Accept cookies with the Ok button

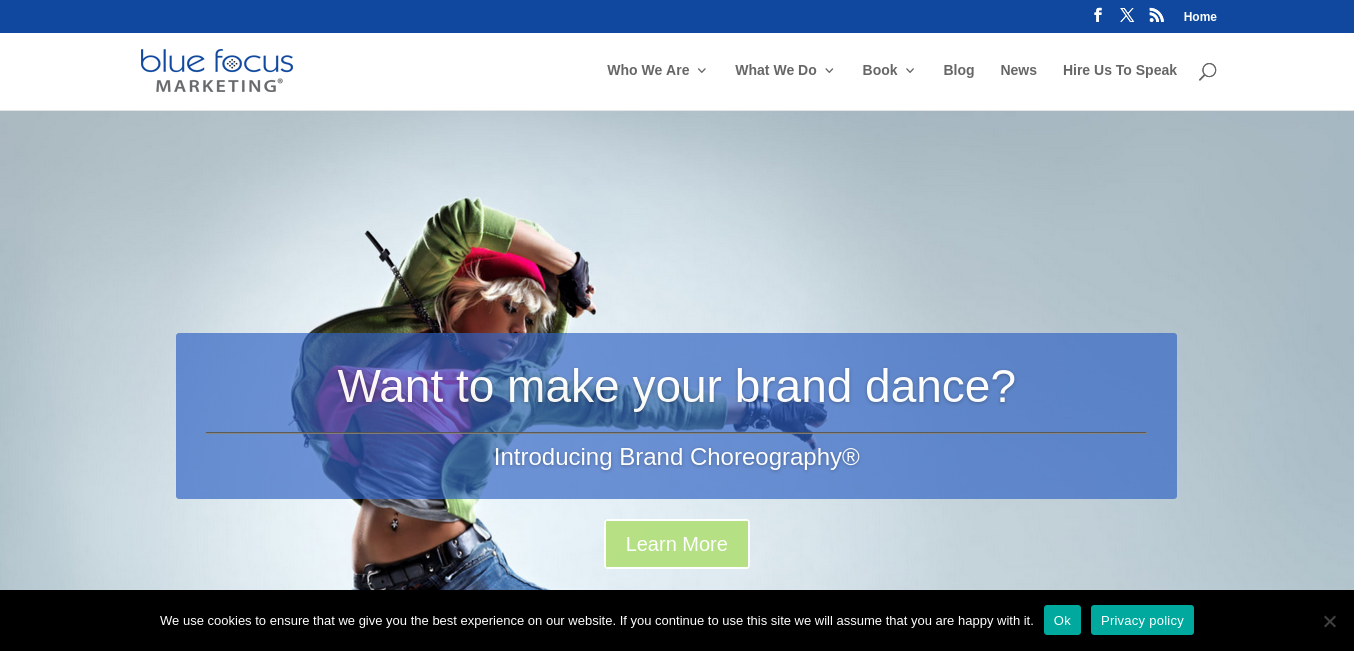click(x=1062, y=620)
